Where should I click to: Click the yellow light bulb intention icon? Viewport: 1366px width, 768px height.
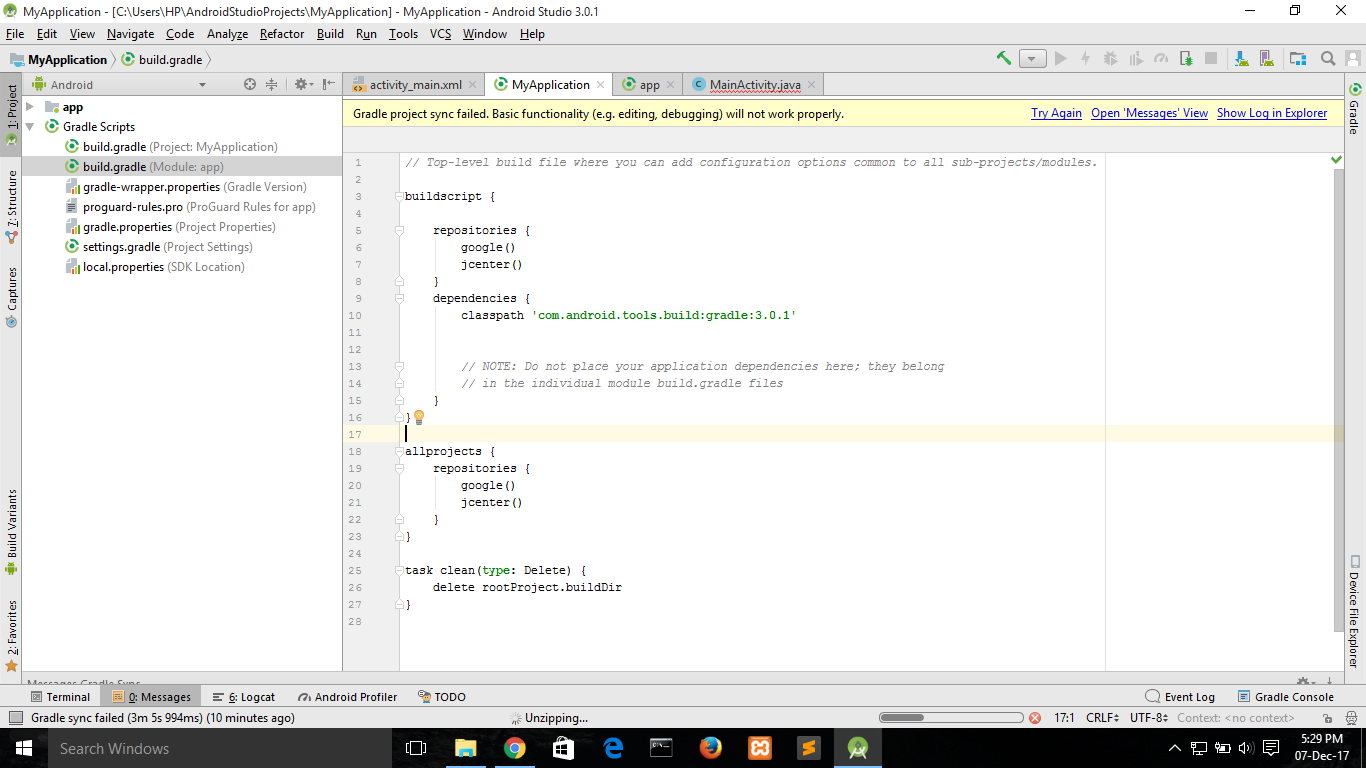pyautogui.click(x=419, y=417)
